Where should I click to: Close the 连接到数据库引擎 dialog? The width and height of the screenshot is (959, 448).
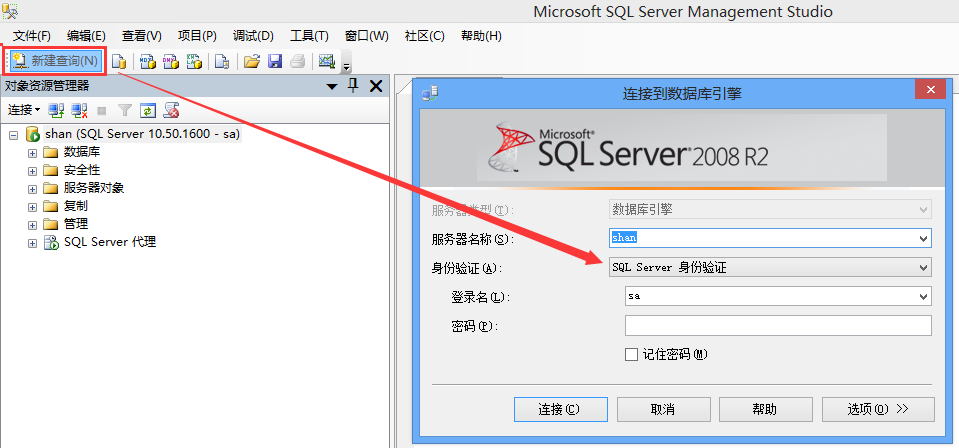click(x=931, y=90)
